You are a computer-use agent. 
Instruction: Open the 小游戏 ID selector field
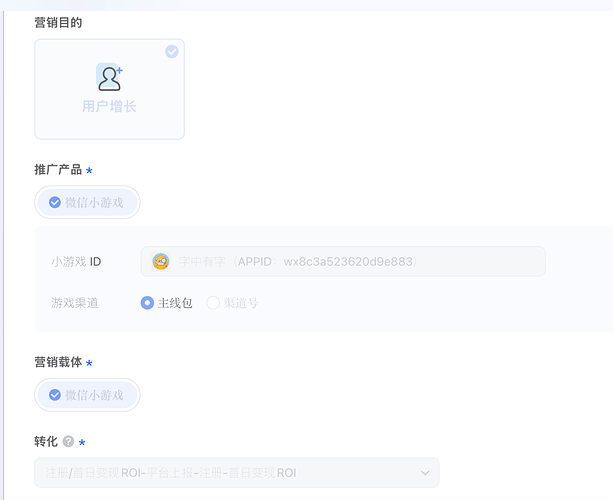343,262
